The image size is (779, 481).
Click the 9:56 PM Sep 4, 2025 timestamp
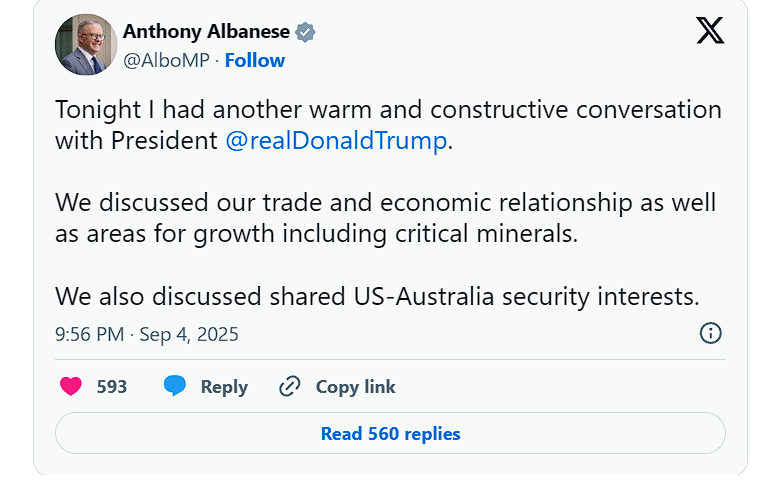pos(147,334)
